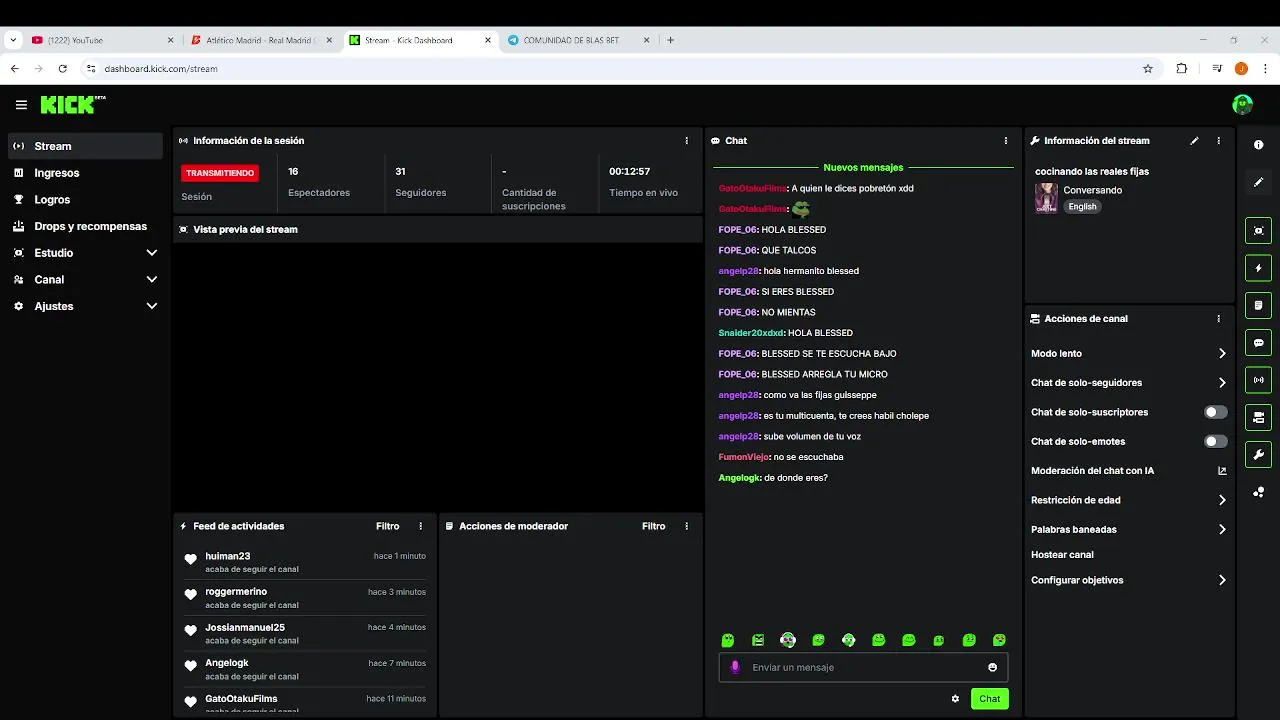Insert the heart-eyes green emote at the row's end

[x=999, y=640]
